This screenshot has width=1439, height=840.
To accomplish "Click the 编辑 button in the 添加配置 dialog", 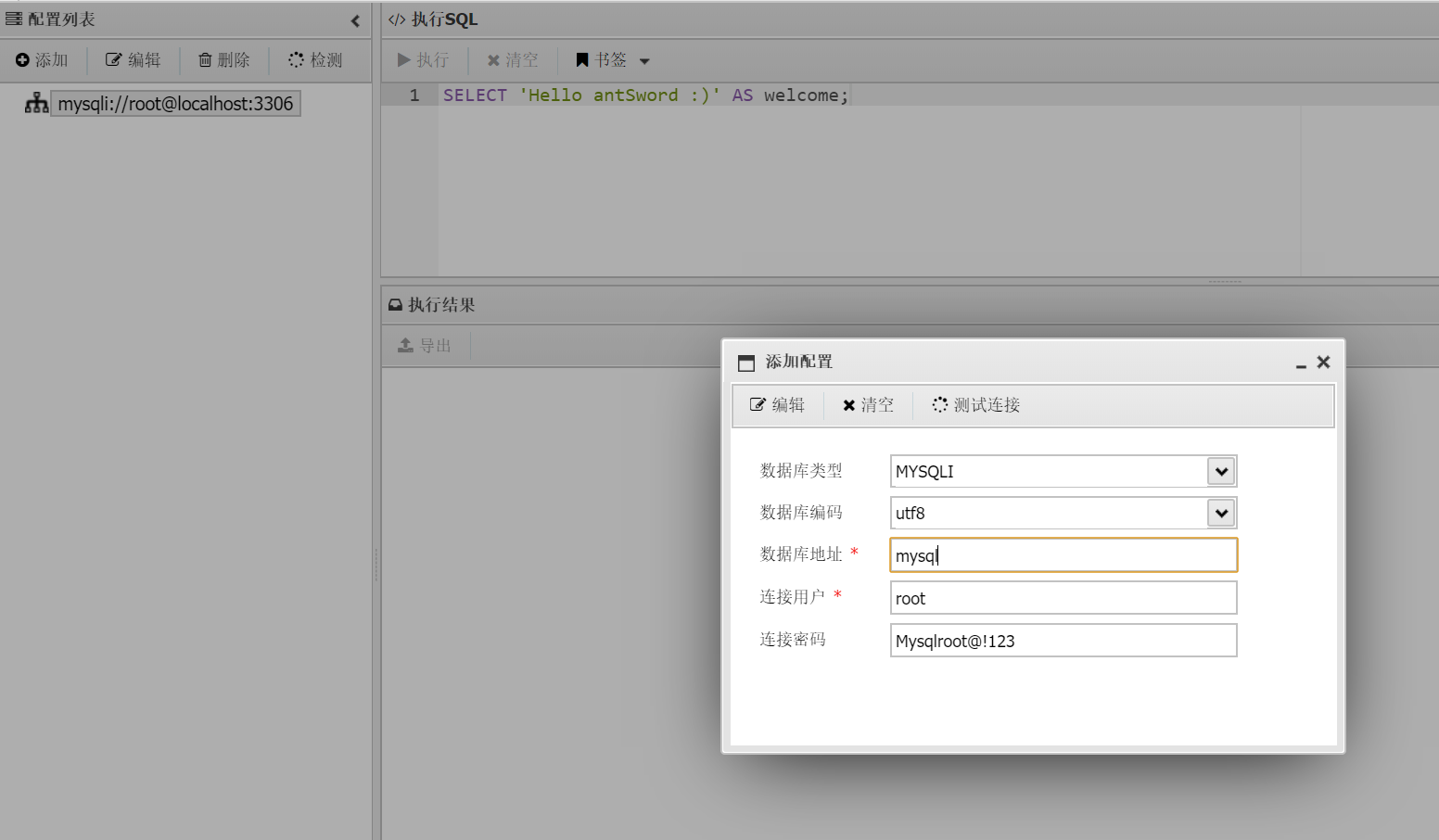I will [x=778, y=405].
